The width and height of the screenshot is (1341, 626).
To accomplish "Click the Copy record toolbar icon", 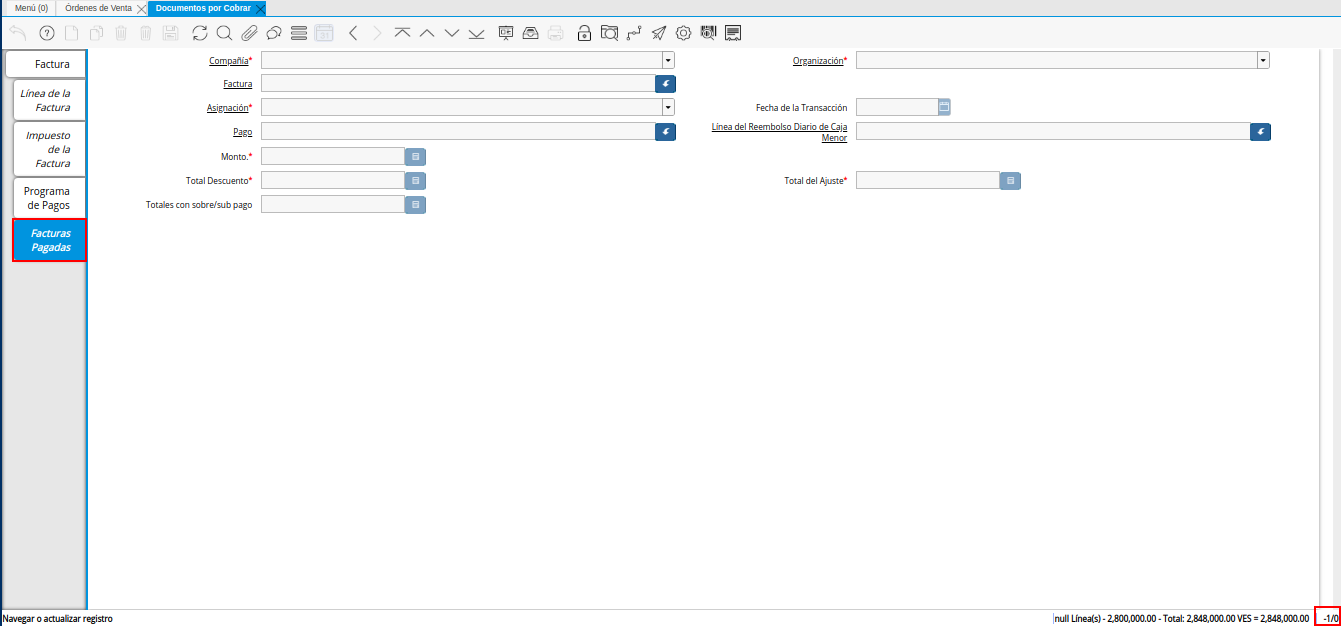I will [96, 33].
